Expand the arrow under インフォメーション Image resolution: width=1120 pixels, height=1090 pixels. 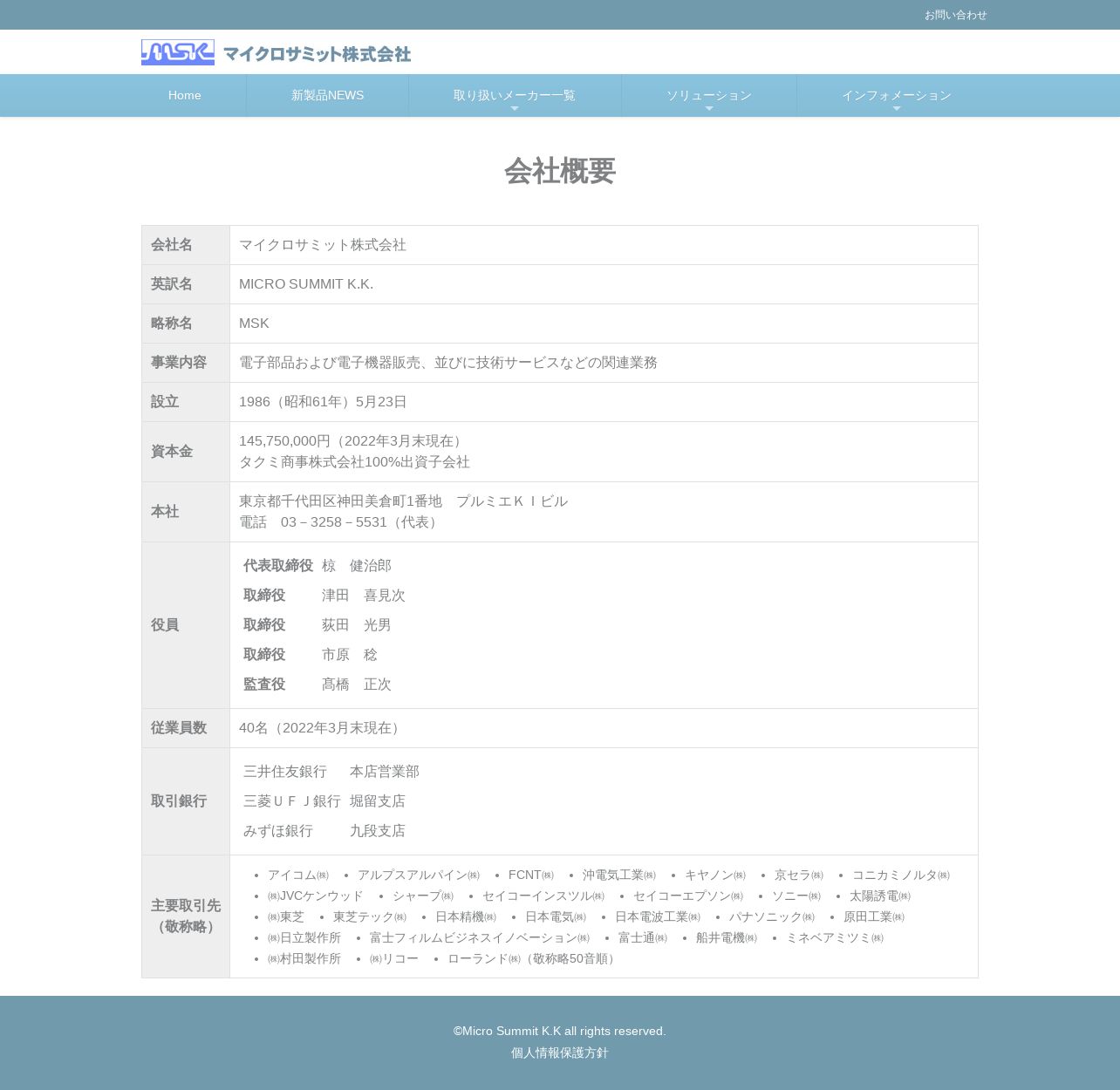[897, 108]
